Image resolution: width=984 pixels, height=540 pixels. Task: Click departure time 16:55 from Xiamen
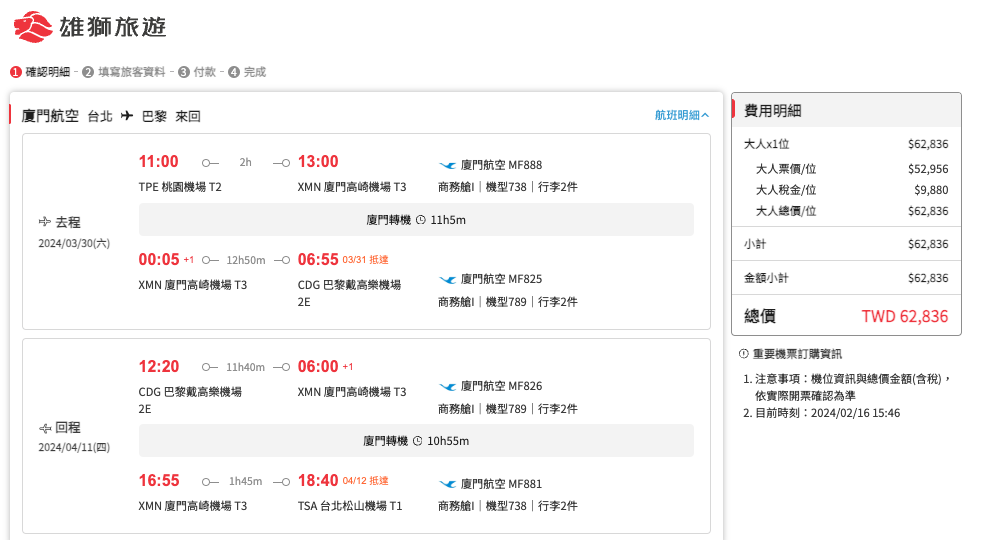pos(159,480)
